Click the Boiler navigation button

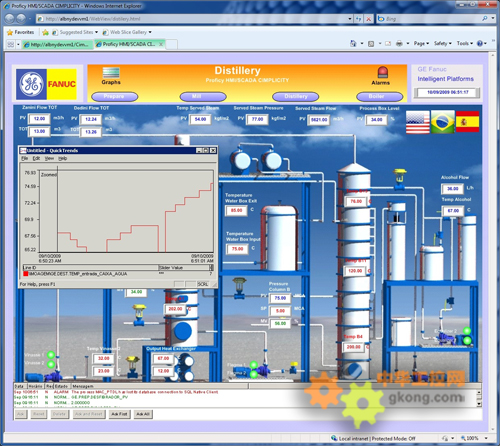(x=379, y=97)
